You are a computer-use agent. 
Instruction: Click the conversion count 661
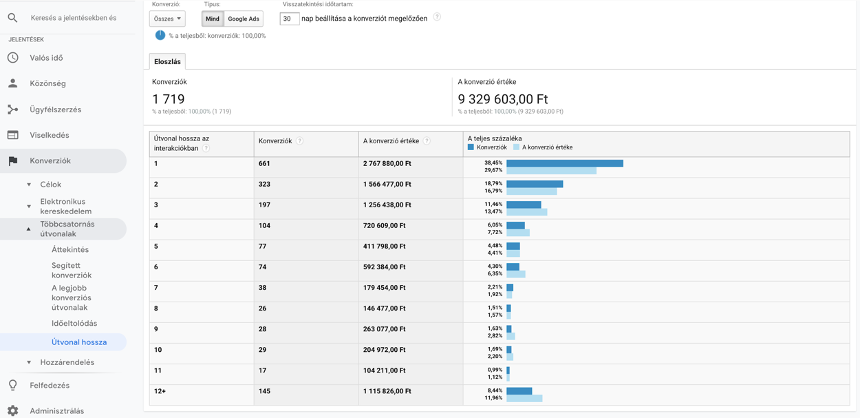point(265,163)
